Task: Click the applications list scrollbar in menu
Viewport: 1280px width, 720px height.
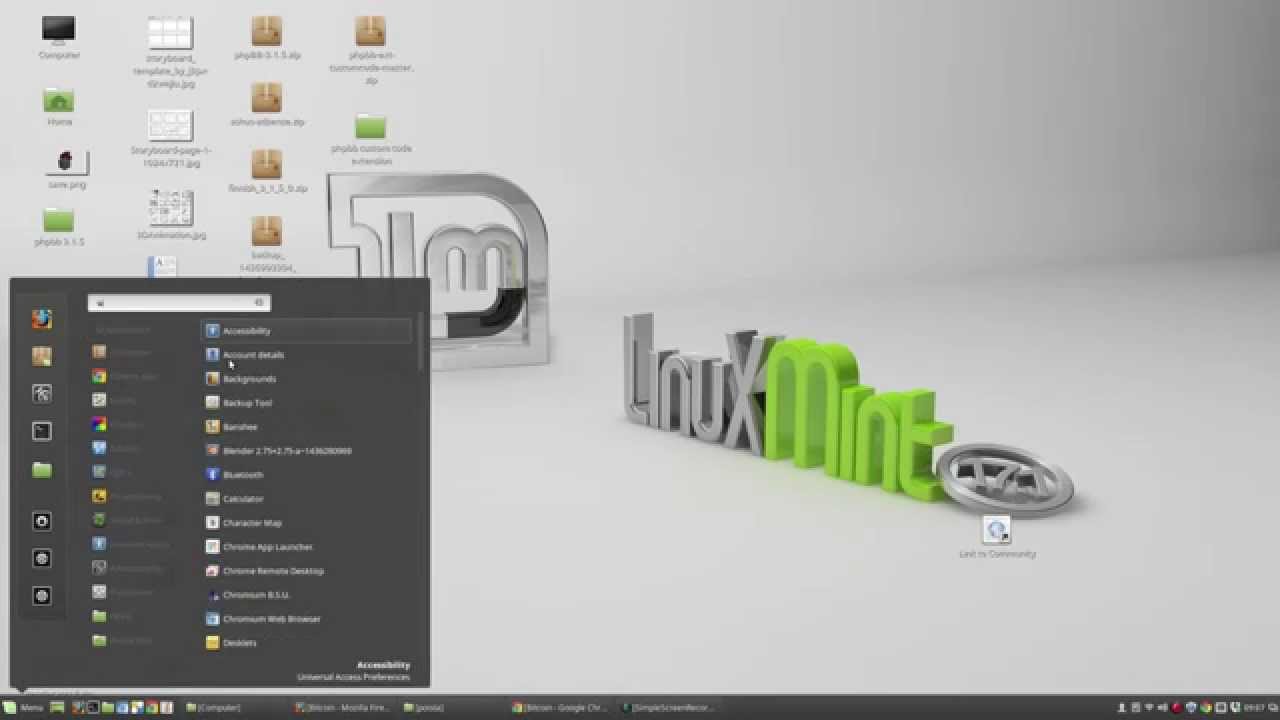Action: 421,340
